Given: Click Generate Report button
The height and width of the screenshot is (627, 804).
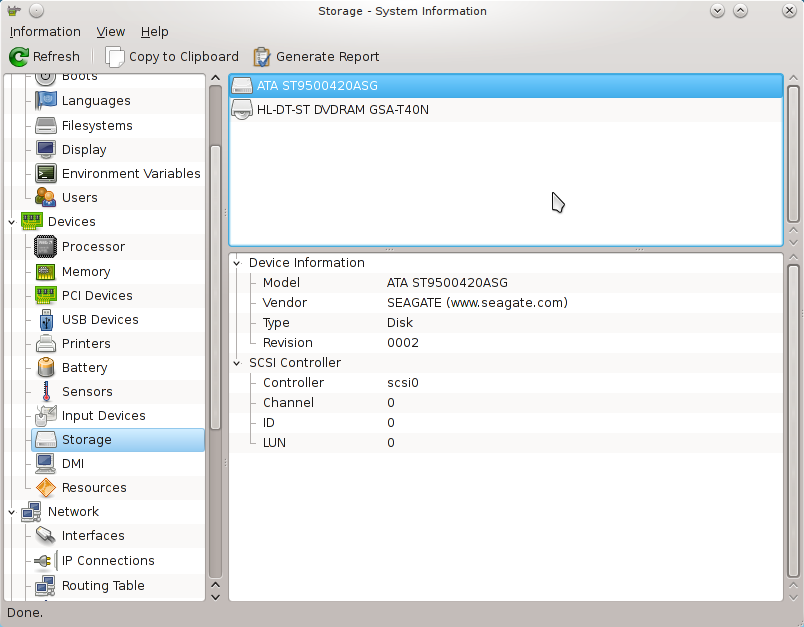Looking at the screenshot, I should point(316,57).
